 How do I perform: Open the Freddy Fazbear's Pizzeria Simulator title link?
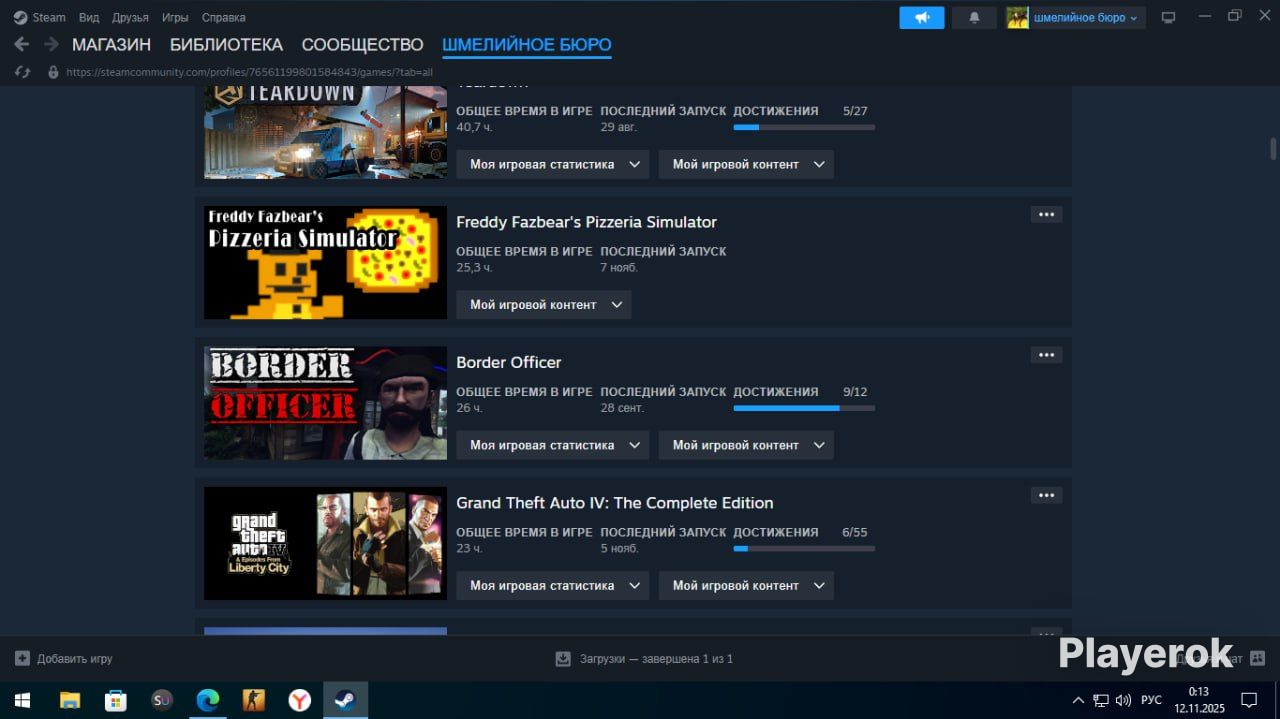click(586, 222)
